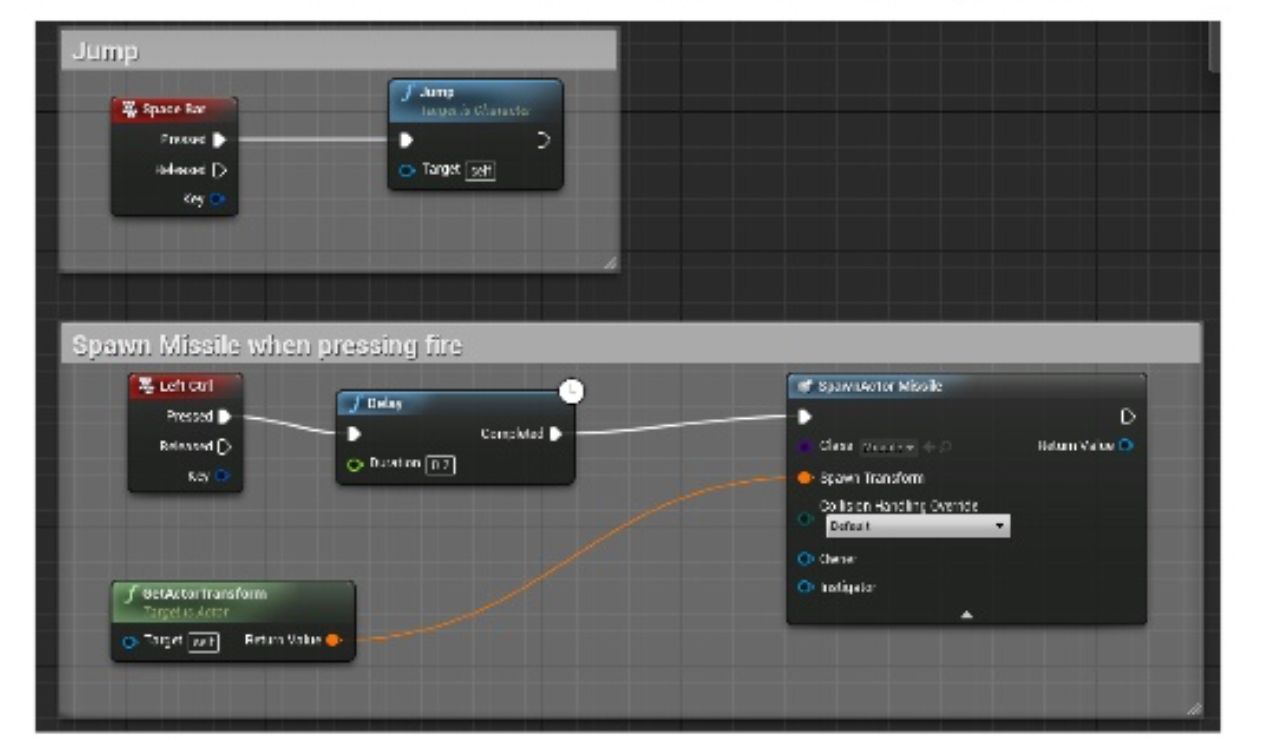This screenshot has height=740, width=1262.
Task: Click the orange Spawn Transform input pin
Action: click(805, 478)
